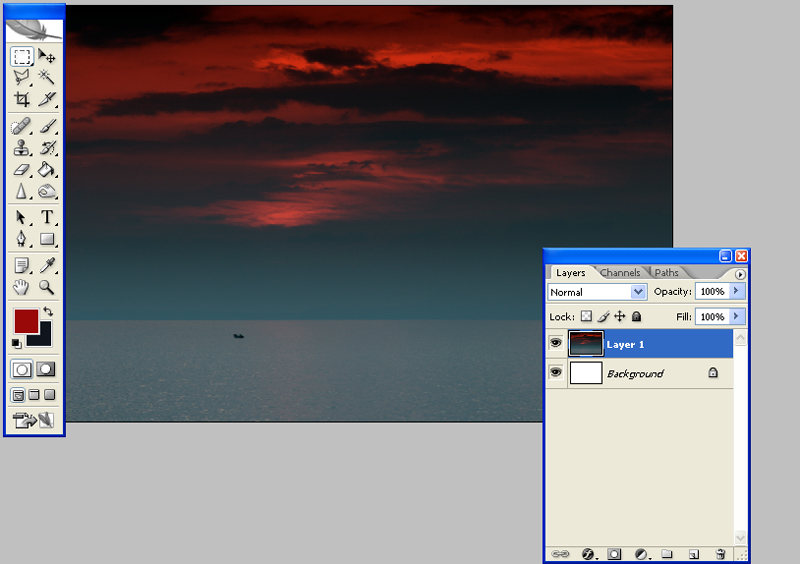Create new fill or adjustment layer
The height and width of the screenshot is (564, 800).
[641, 554]
